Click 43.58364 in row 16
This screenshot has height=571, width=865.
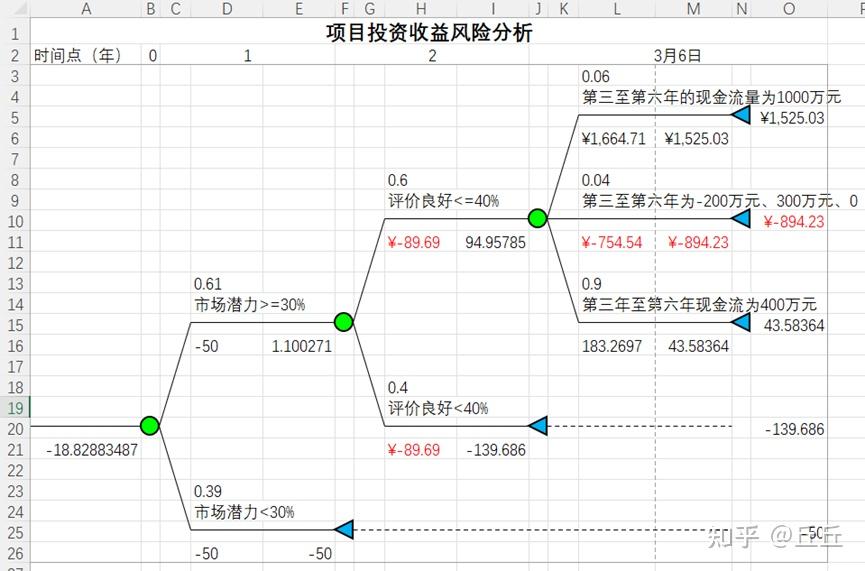click(x=698, y=346)
